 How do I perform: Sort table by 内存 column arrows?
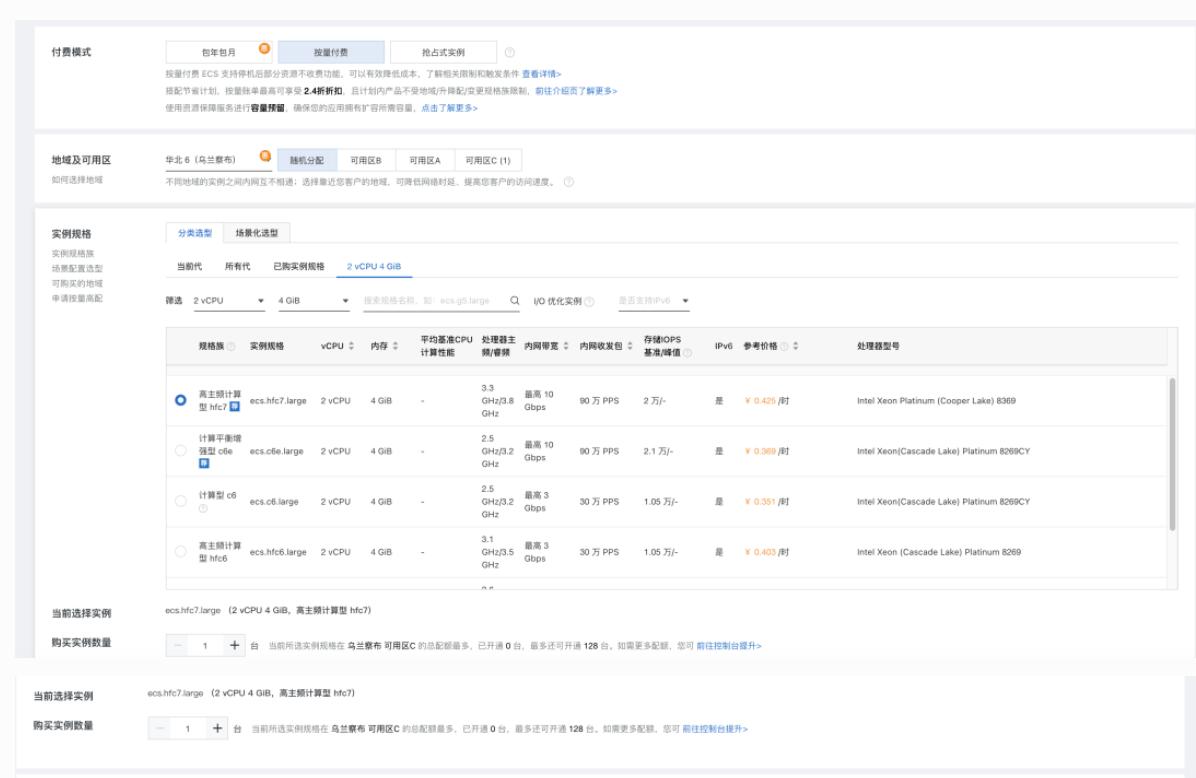click(x=395, y=346)
